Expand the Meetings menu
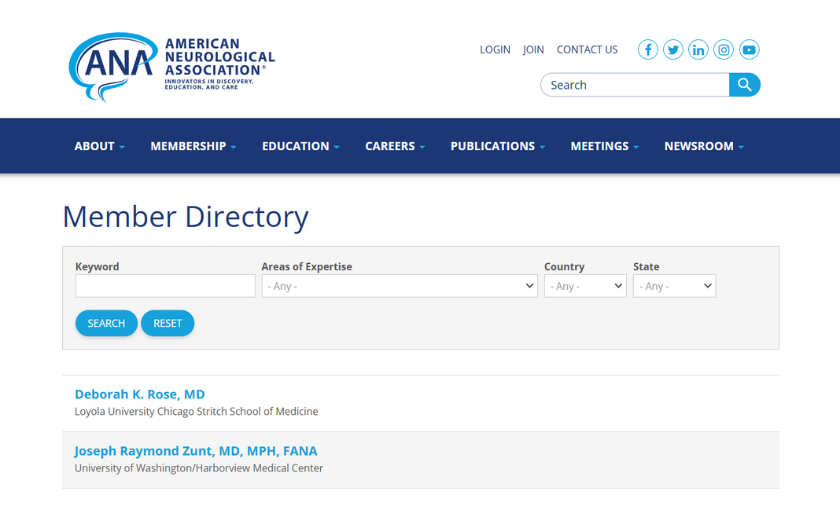Image resolution: width=840 pixels, height=519 pixels. point(604,146)
